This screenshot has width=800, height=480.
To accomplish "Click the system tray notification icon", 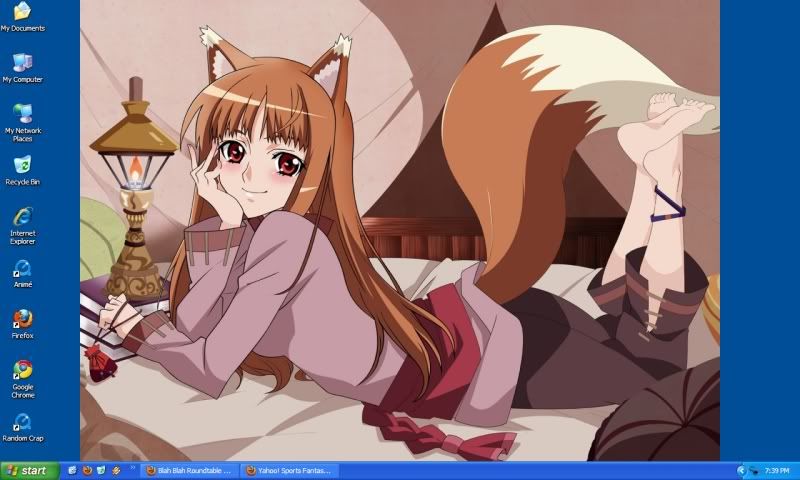I will pyautogui.click(x=753, y=470).
